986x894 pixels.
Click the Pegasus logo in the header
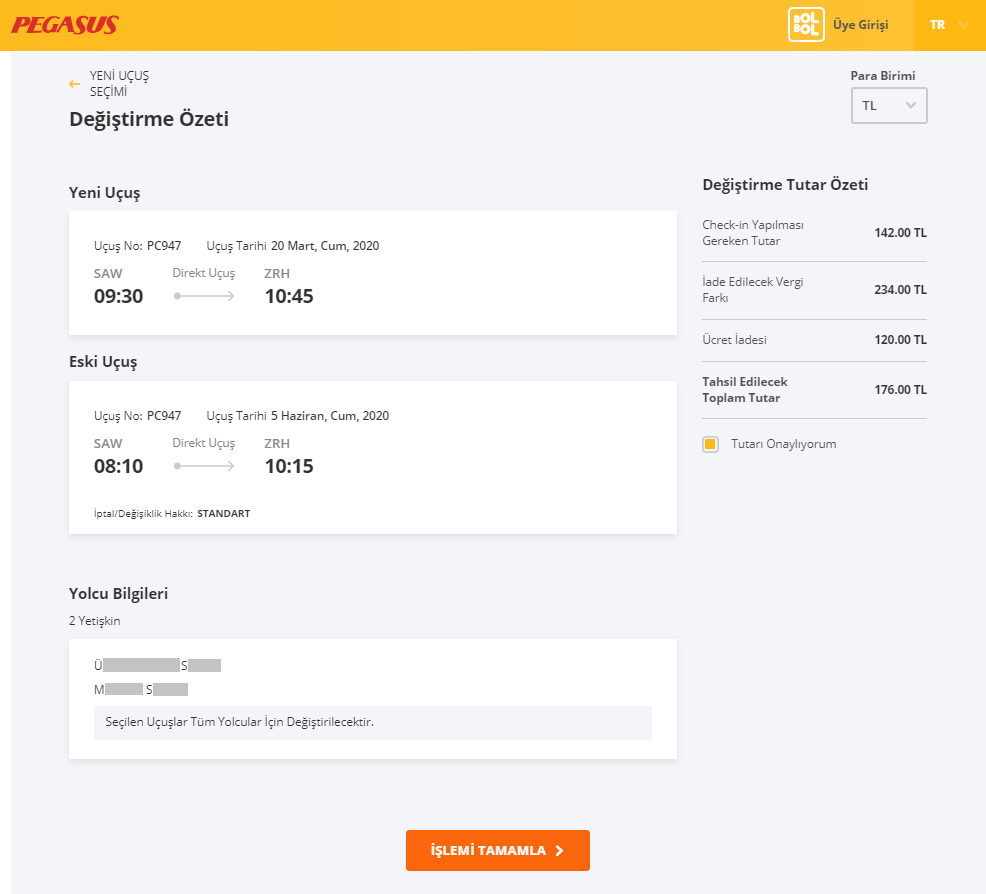pos(65,25)
